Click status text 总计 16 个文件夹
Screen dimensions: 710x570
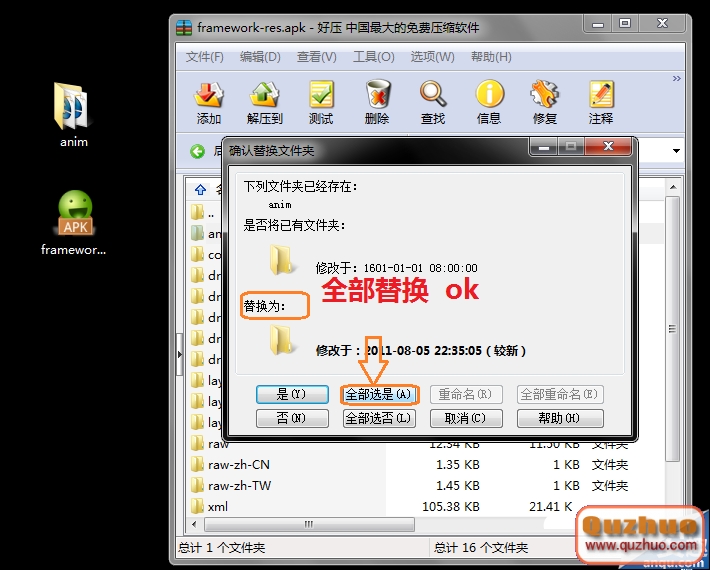pos(481,548)
